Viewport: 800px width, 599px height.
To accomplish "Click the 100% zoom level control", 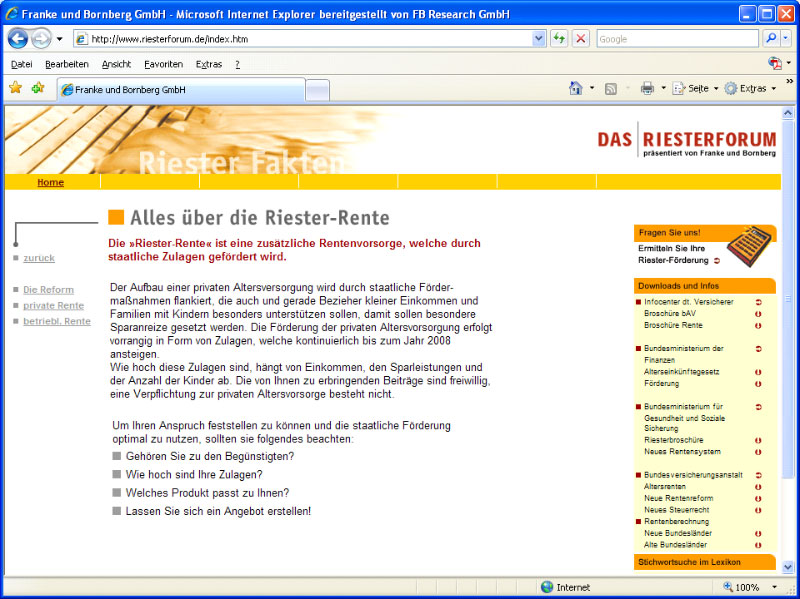I will click(742, 587).
